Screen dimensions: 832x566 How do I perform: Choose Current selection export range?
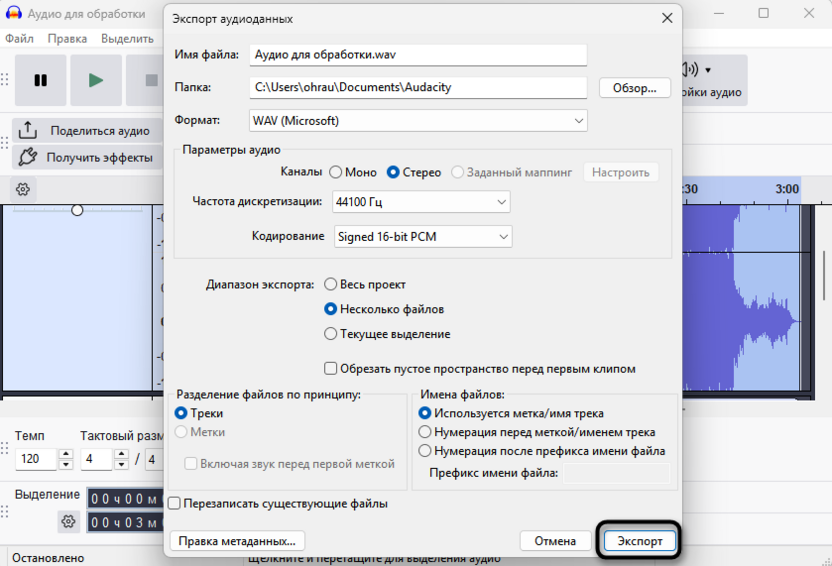pos(331,334)
